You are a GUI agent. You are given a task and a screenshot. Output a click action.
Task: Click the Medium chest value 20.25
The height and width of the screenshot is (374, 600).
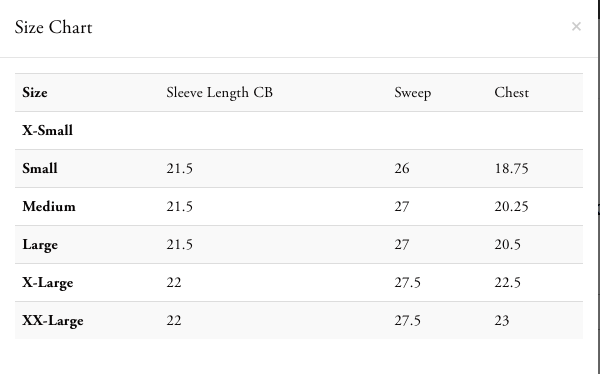(x=511, y=206)
